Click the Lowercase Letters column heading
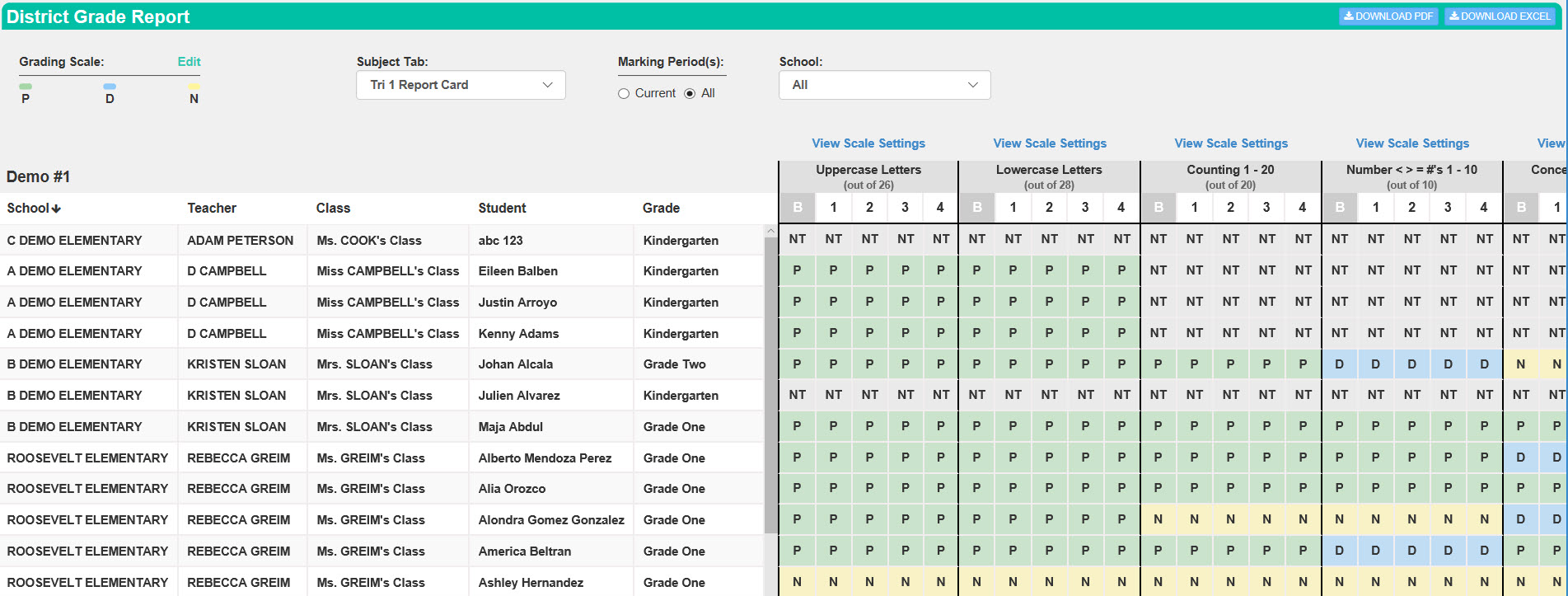Image resolution: width=1568 pixels, height=596 pixels. (x=1049, y=170)
